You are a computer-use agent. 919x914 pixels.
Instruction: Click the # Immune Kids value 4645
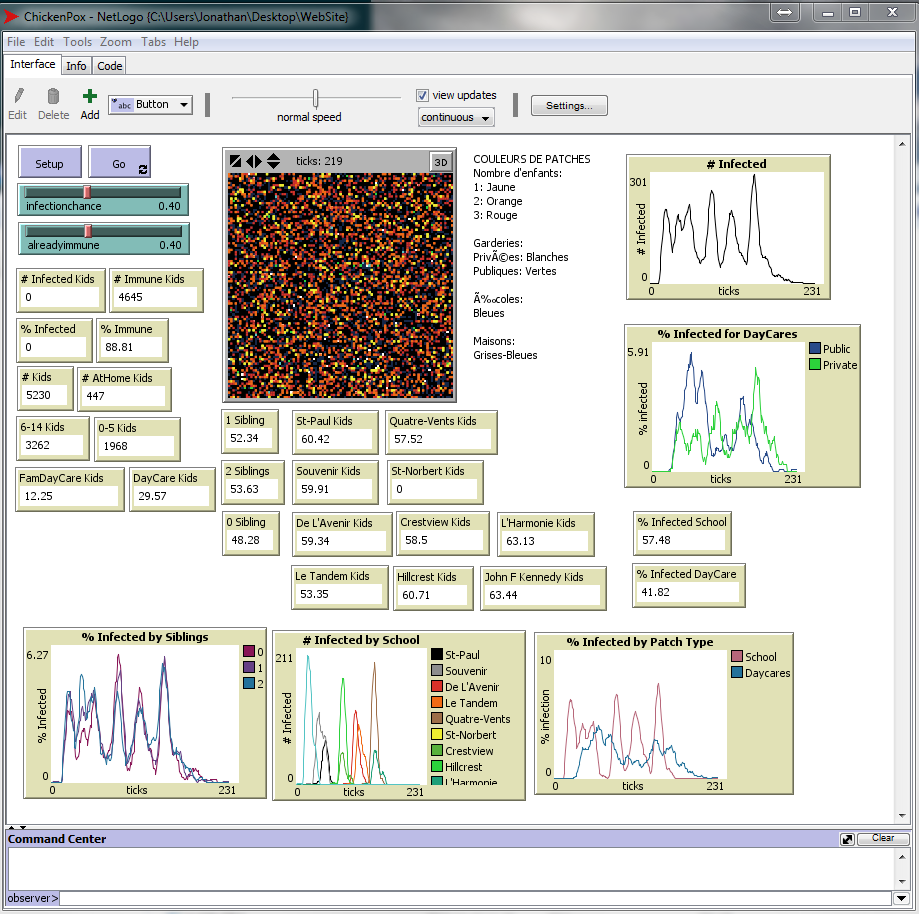click(x=156, y=297)
